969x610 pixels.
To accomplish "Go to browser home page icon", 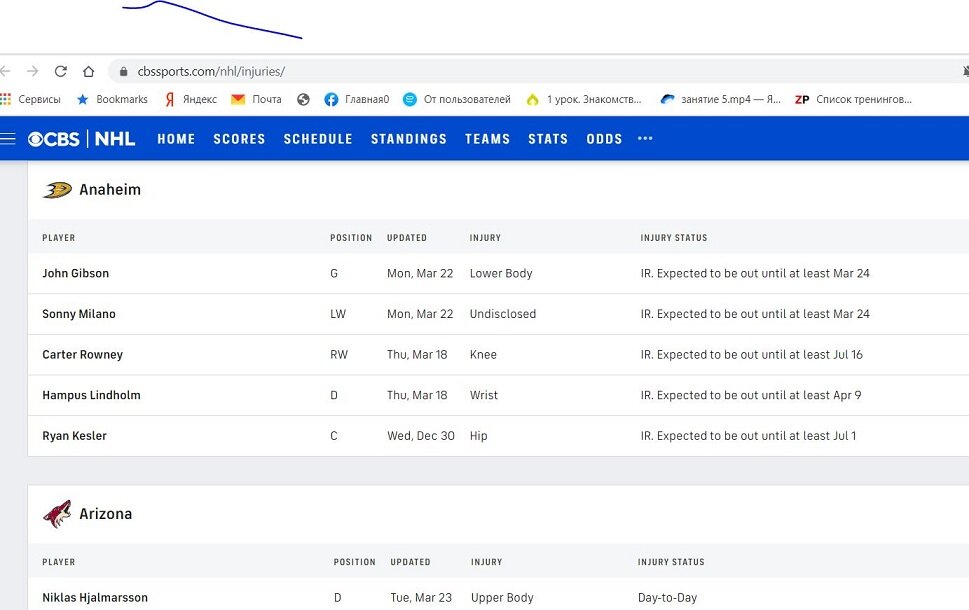I will tap(88, 72).
